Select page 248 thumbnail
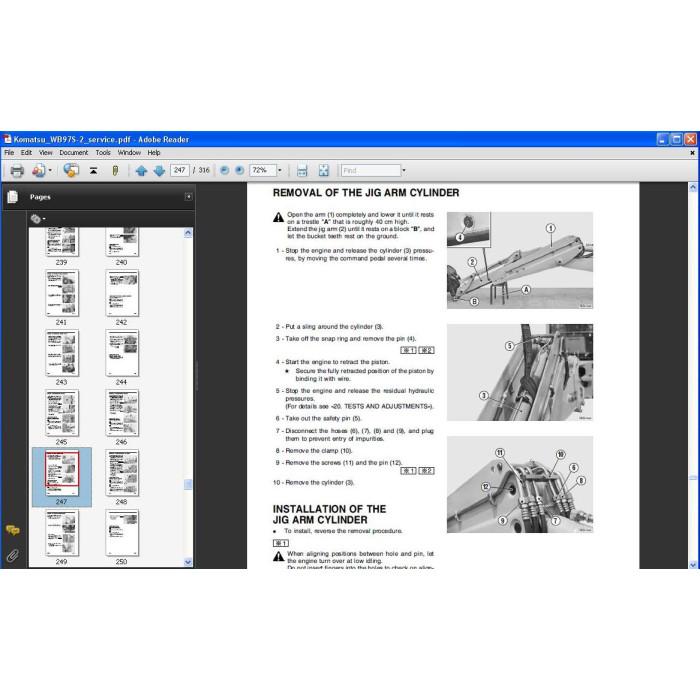Image resolution: width=700 pixels, height=700 pixels. tap(122, 473)
